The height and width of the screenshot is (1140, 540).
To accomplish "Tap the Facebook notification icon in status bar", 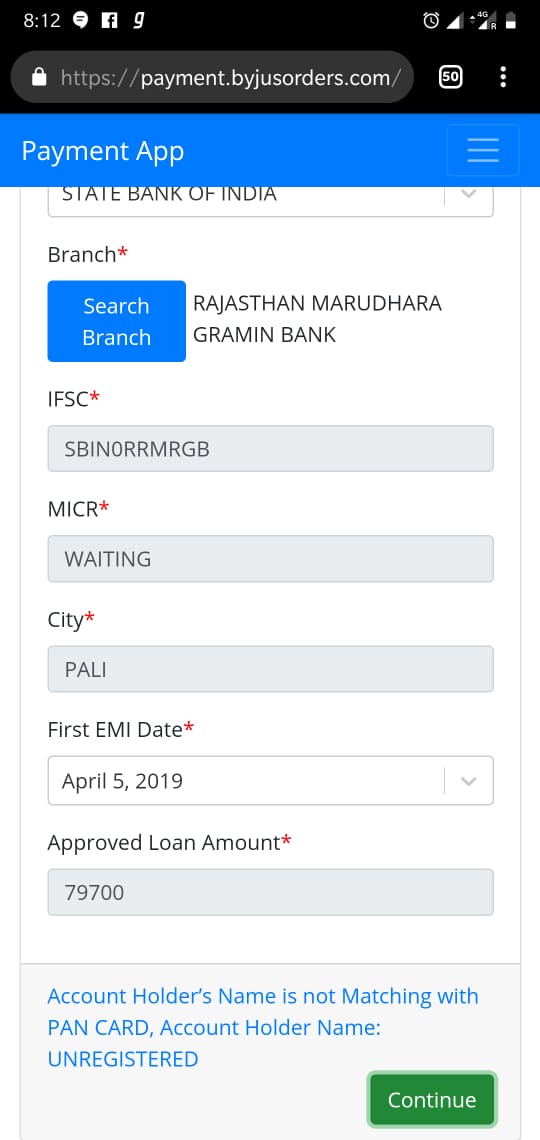I will pos(109,21).
